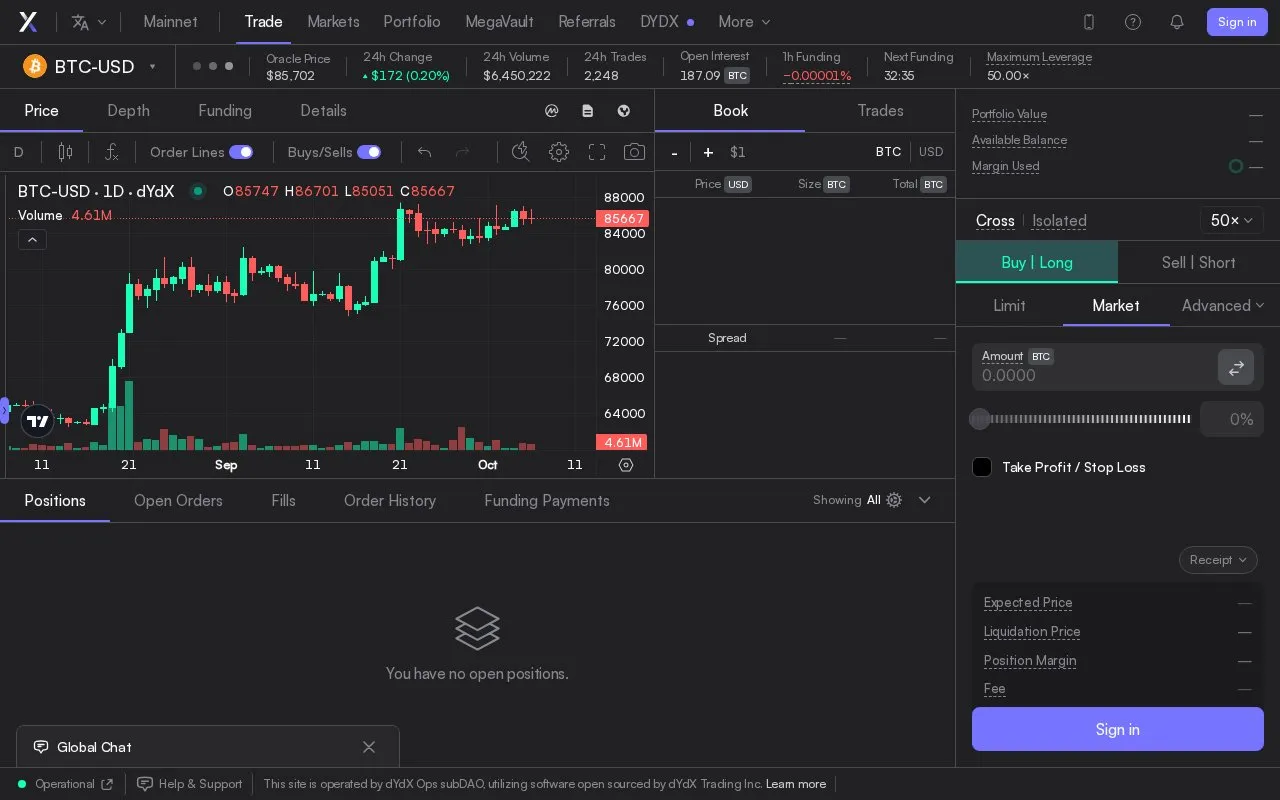
Task: Expand the Receipt dropdown
Action: click(x=1218, y=560)
